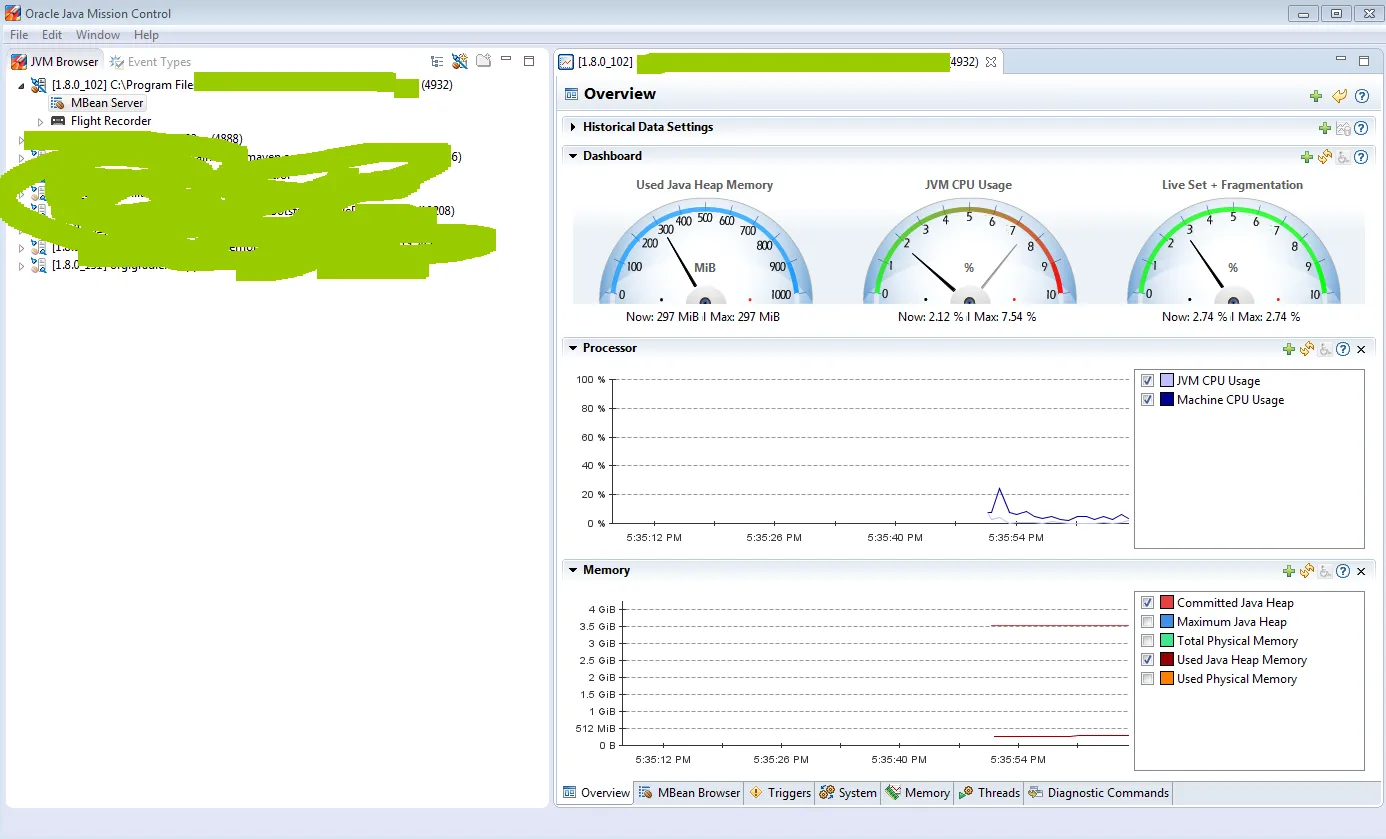Viewport: 1386px width, 839px height.
Task: Remove the Processor chart section
Action: tap(1360, 349)
